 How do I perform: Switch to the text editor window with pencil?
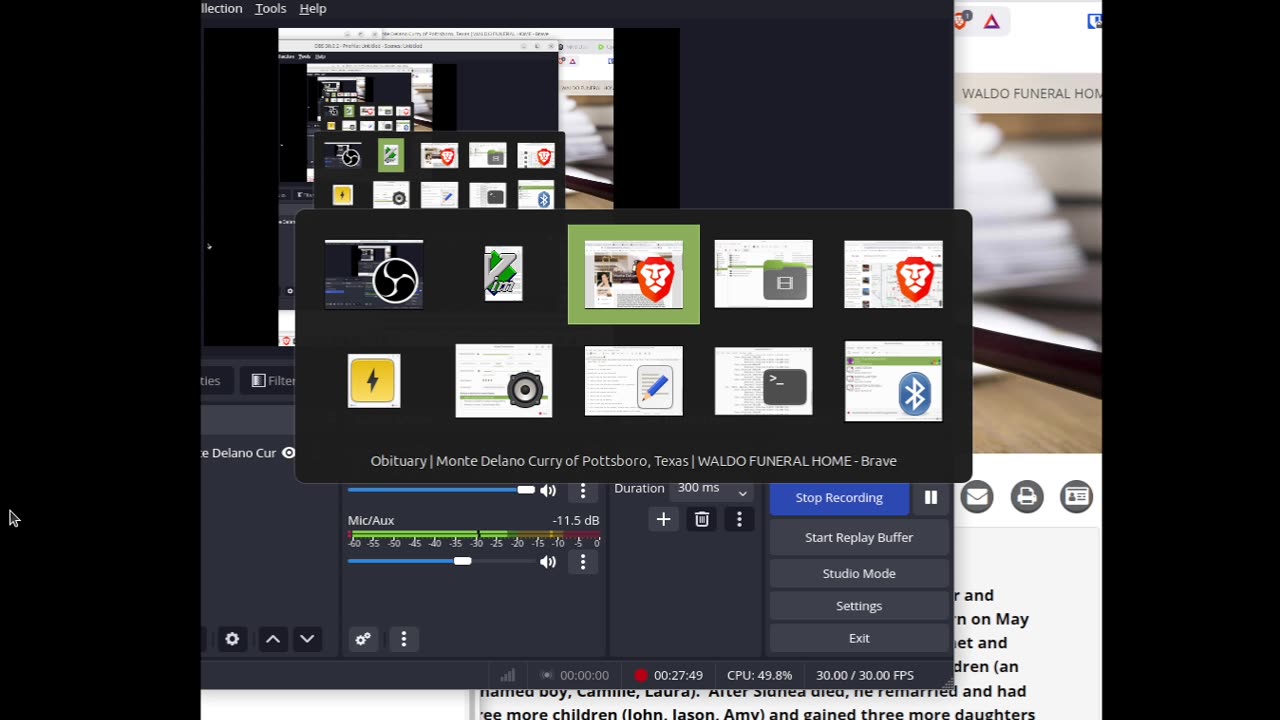[634, 381]
